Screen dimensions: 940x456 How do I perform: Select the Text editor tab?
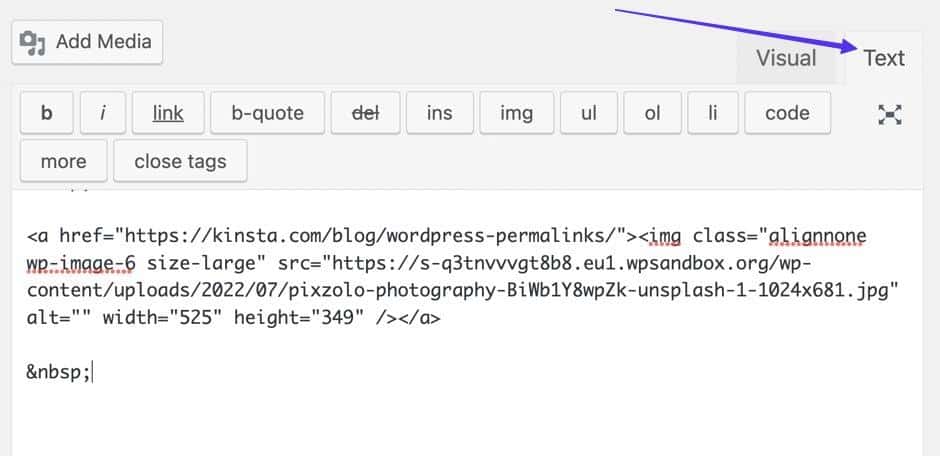coord(883,58)
